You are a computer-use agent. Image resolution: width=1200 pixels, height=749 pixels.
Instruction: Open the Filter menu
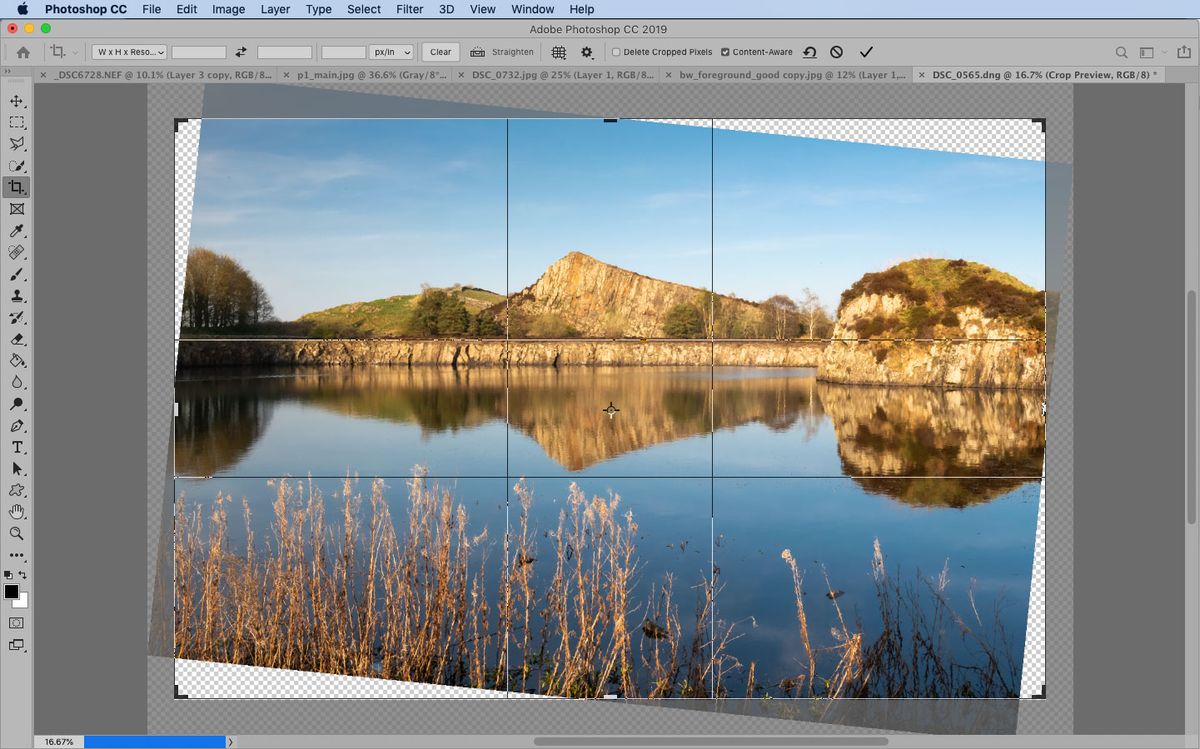click(409, 9)
